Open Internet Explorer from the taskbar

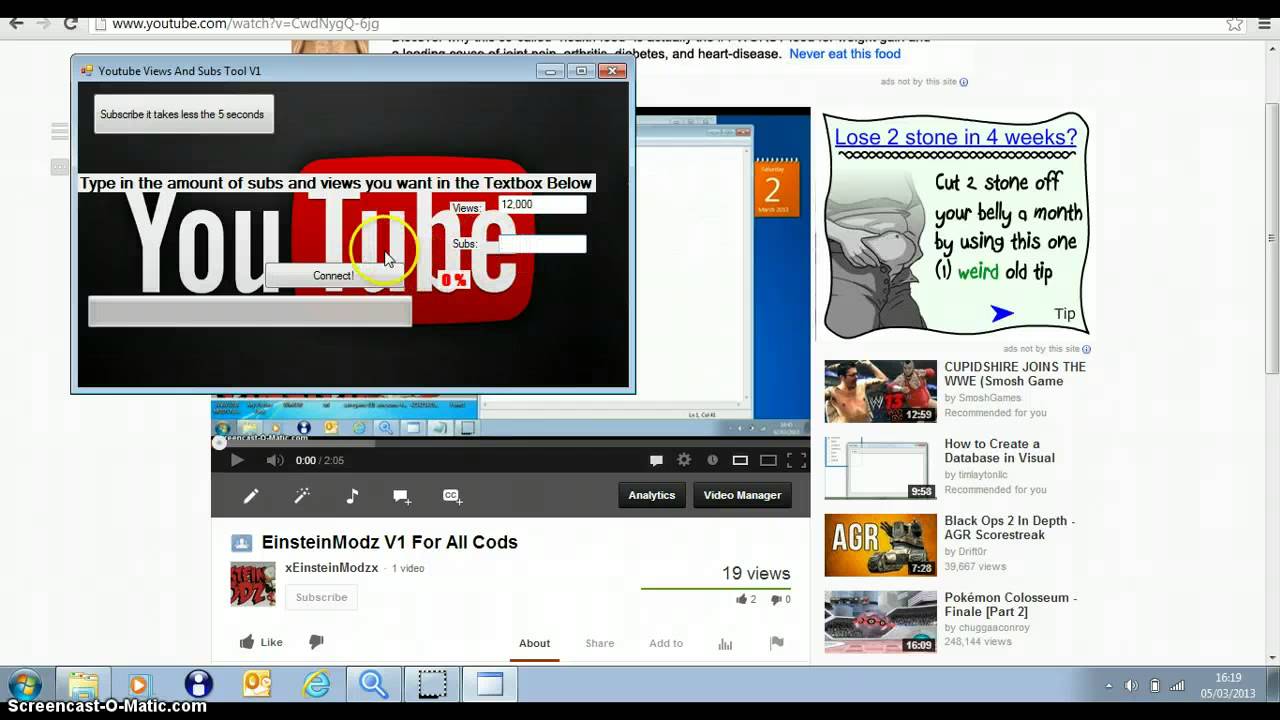(316, 685)
